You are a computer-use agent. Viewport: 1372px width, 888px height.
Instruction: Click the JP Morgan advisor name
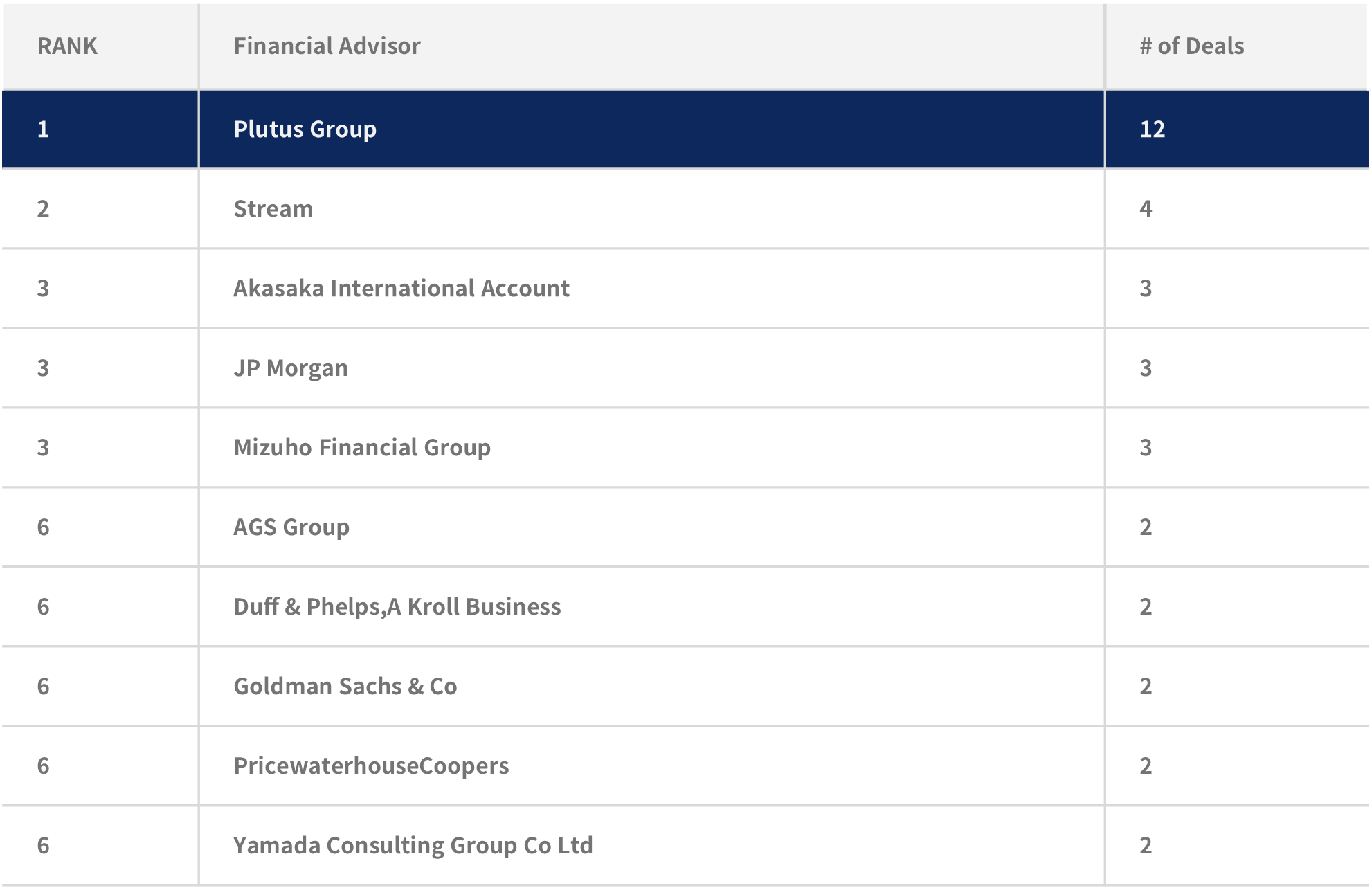(291, 368)
